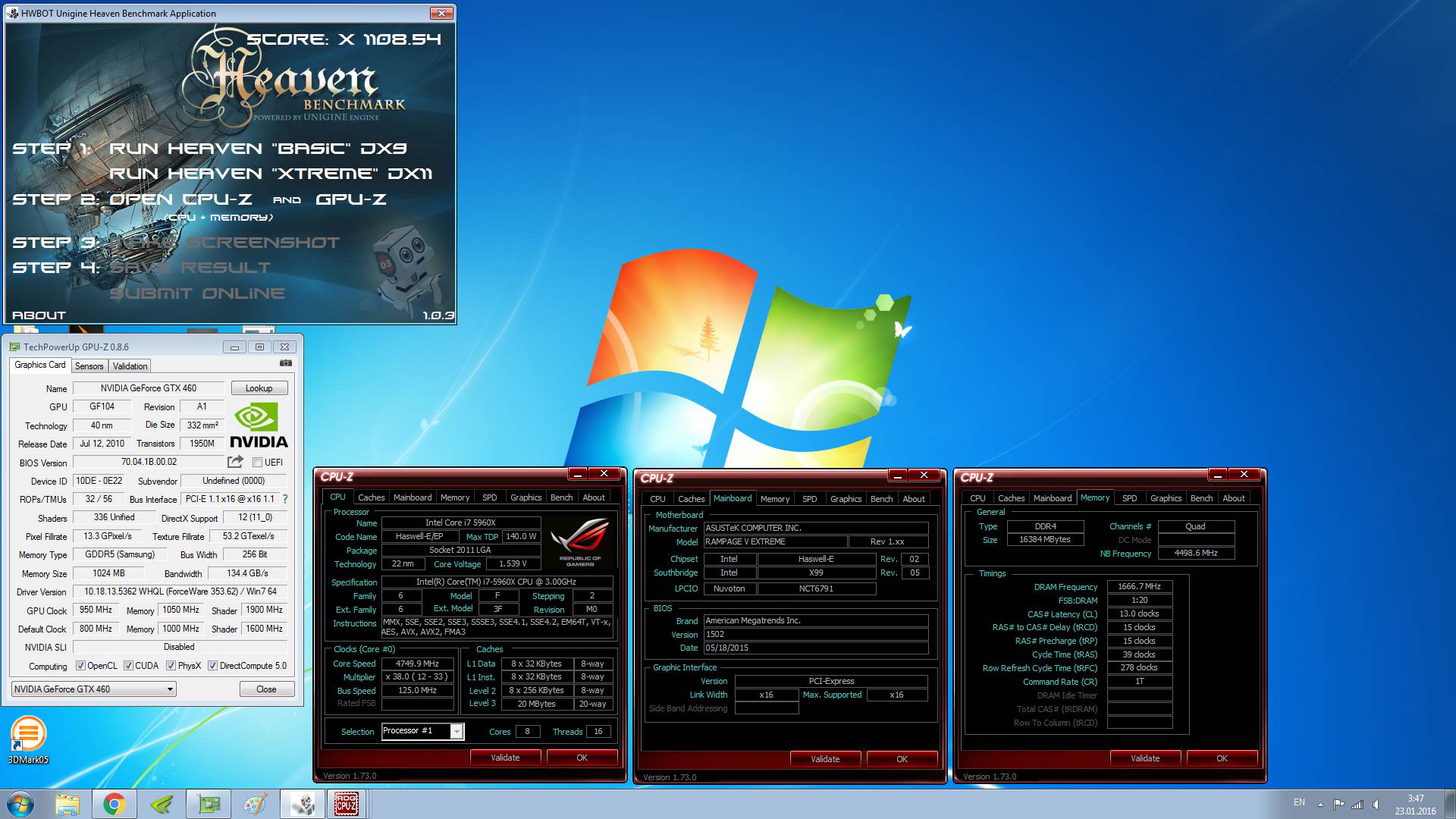Click the Lookup button in GPU-Z
The height and width of the screenshot is (819, 1456).
point(259,388)
